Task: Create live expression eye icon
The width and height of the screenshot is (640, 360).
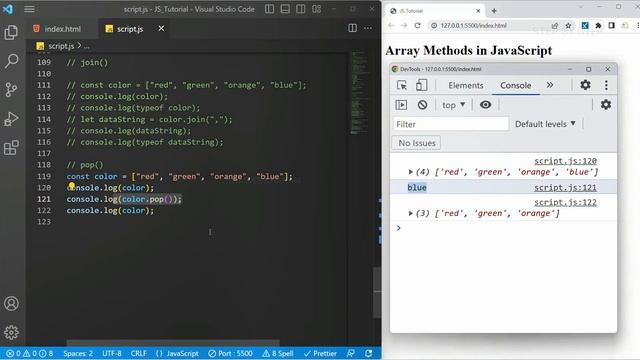Action: [x=485, y=105]
